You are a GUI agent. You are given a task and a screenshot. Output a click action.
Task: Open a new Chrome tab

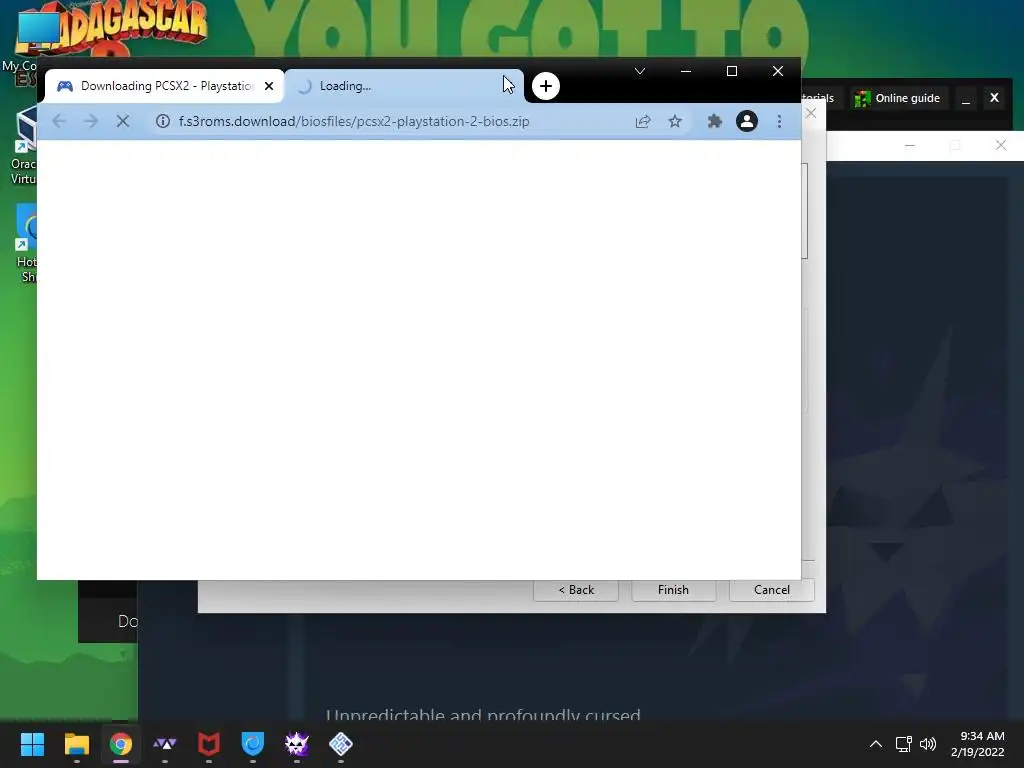click(546, 86)
